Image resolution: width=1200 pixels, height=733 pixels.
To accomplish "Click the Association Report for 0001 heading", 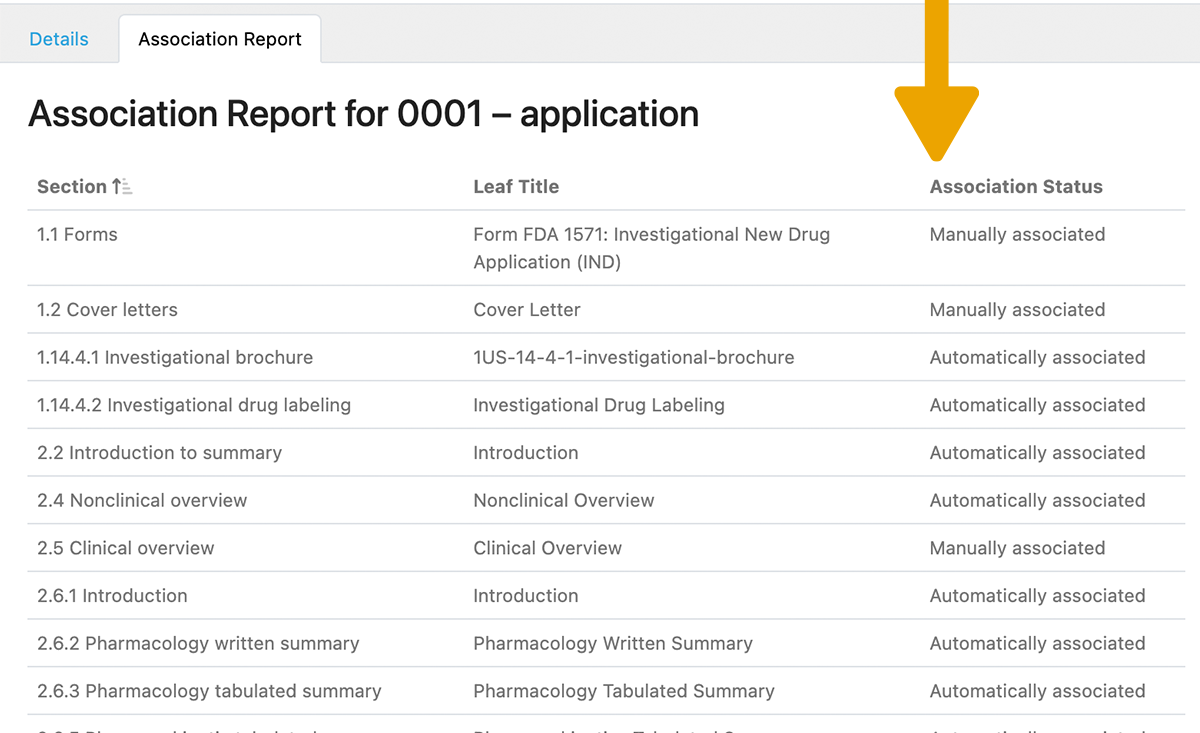I will tap(363, 114).
